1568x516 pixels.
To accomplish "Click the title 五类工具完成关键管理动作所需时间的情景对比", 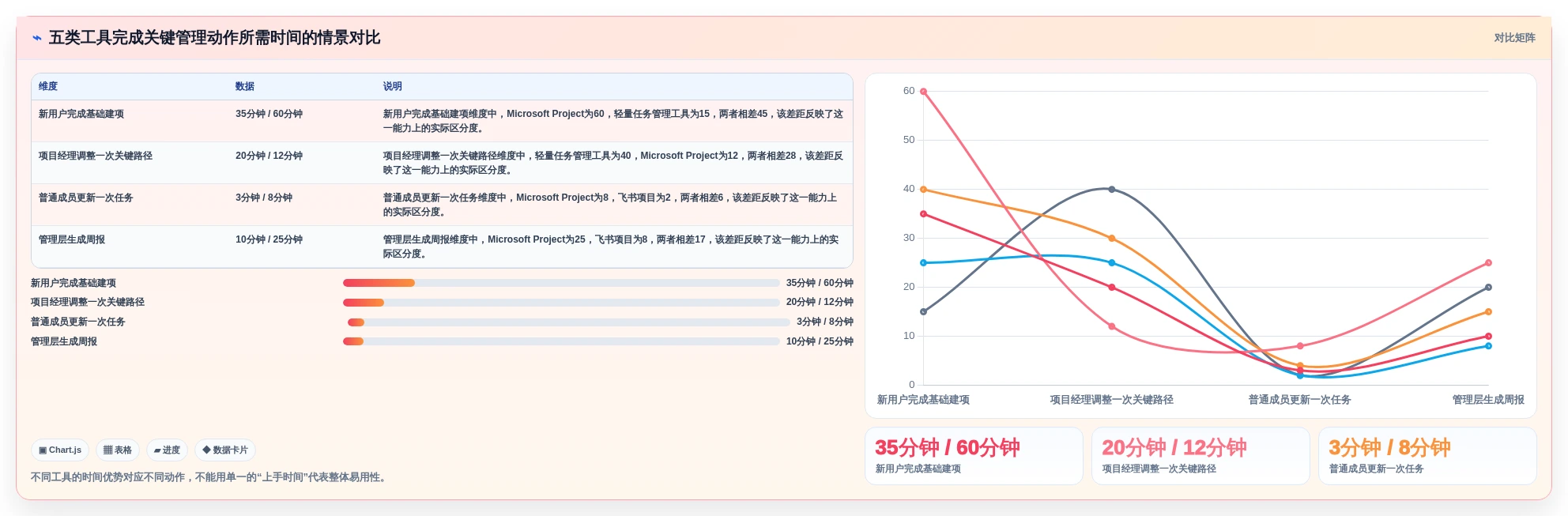I will pyautogui.click(x=215, y=38).
